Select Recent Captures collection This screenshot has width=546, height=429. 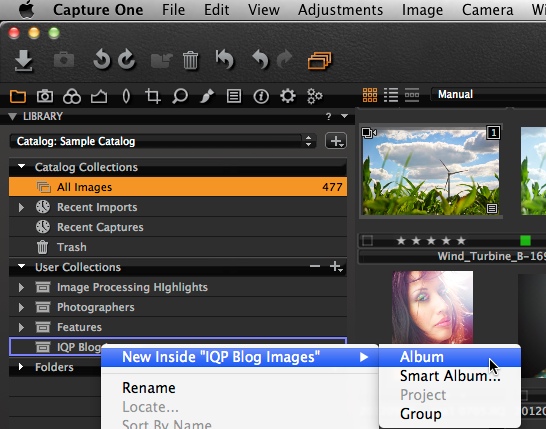(178, 227)
